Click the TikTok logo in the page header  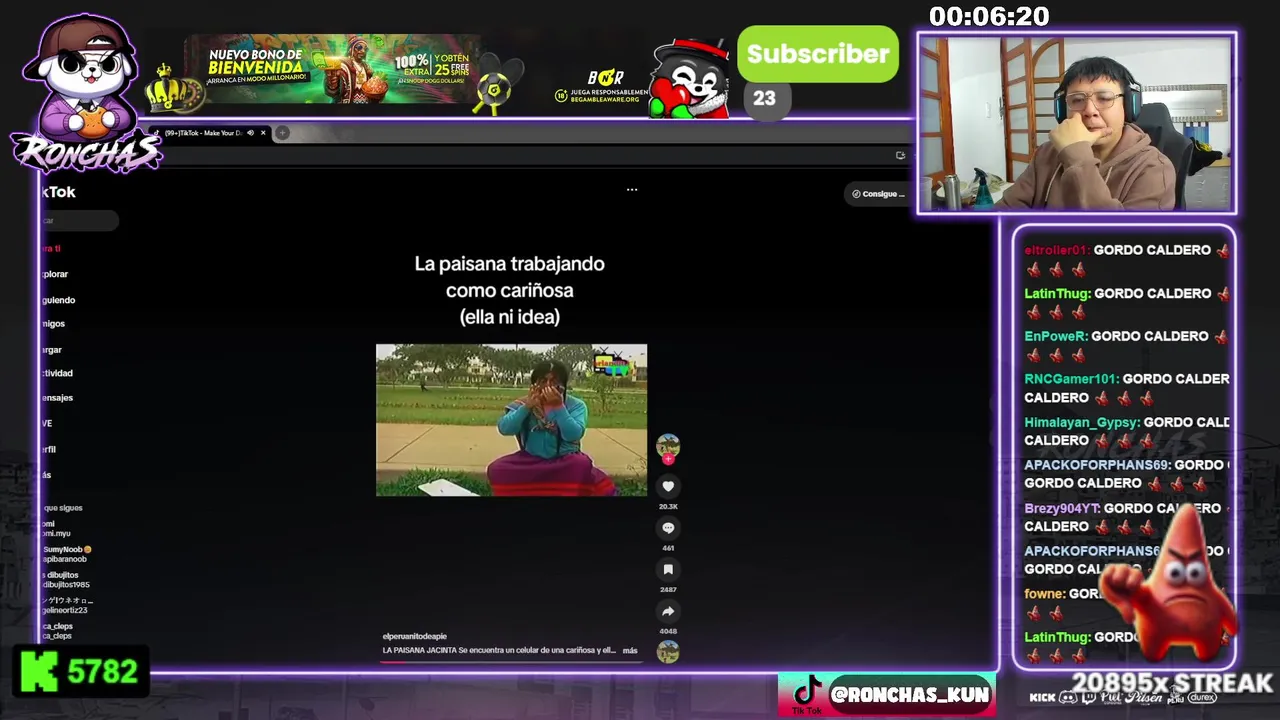pyautogui.click(x=58, y=192)
